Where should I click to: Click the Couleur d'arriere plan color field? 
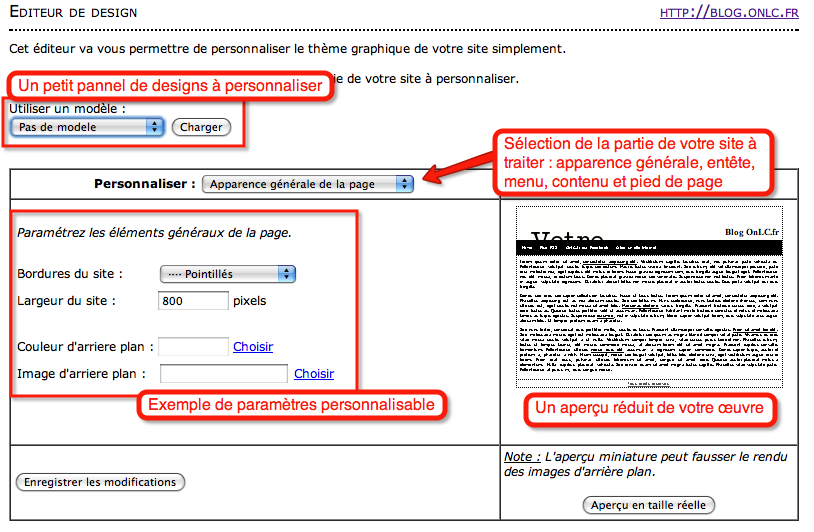pos(193,347)
